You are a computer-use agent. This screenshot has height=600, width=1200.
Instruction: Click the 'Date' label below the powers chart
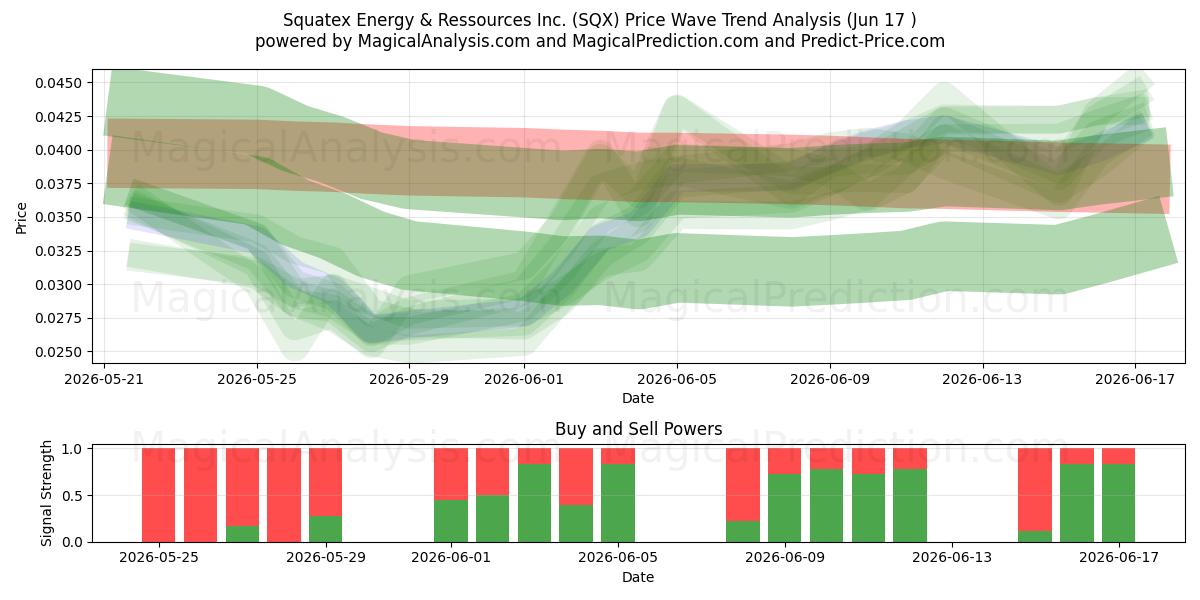point(638,577)
